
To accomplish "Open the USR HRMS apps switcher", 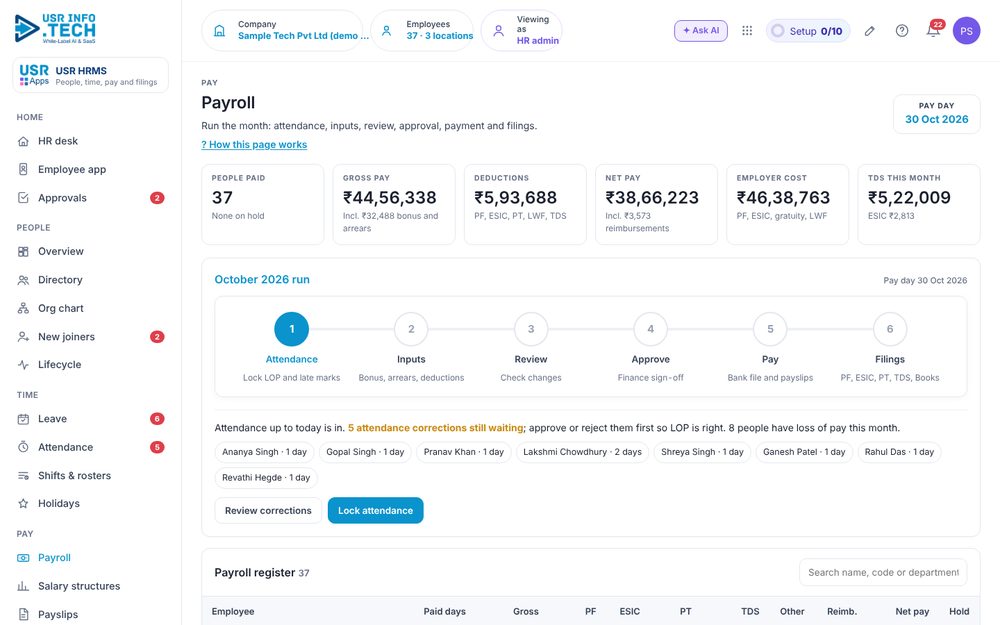I will pyautogui.click(x=91, y=75).
